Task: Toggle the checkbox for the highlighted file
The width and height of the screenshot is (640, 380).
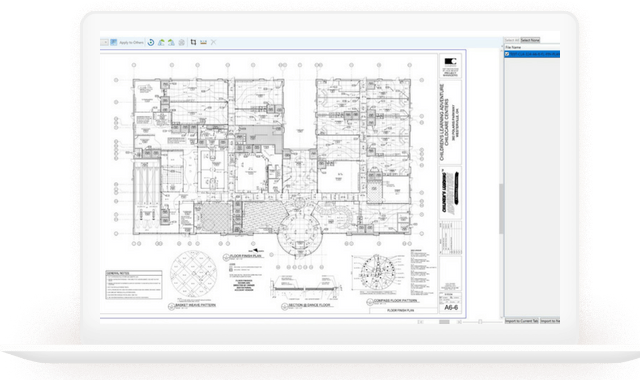Action: coord(507,54)
